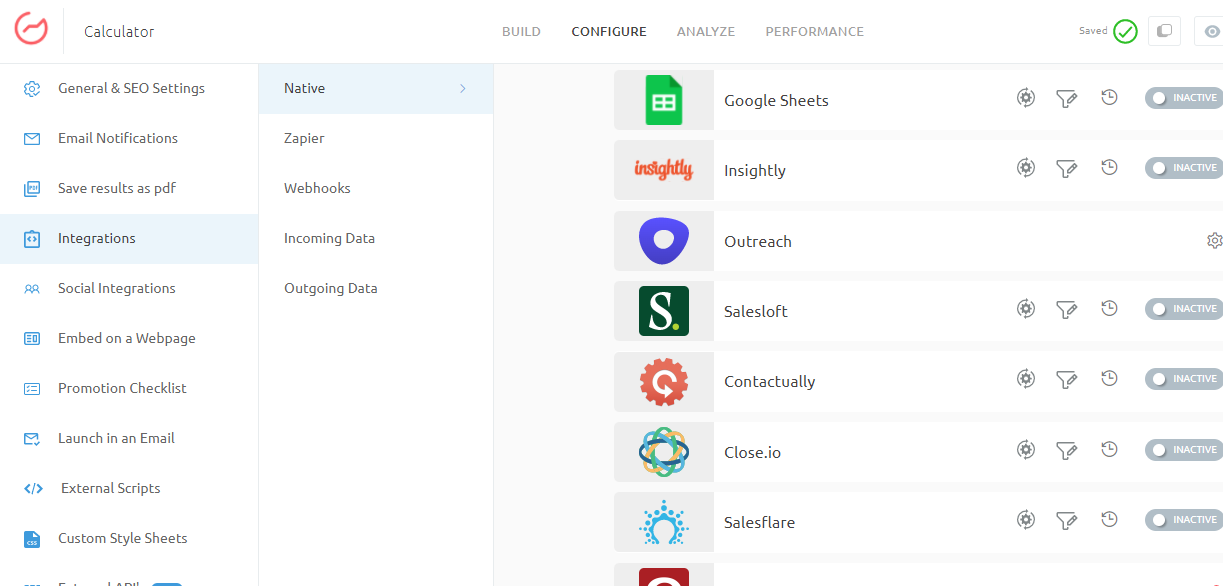
Task: Click the General & SEO Settings gear icon
Action: (32, 88)
